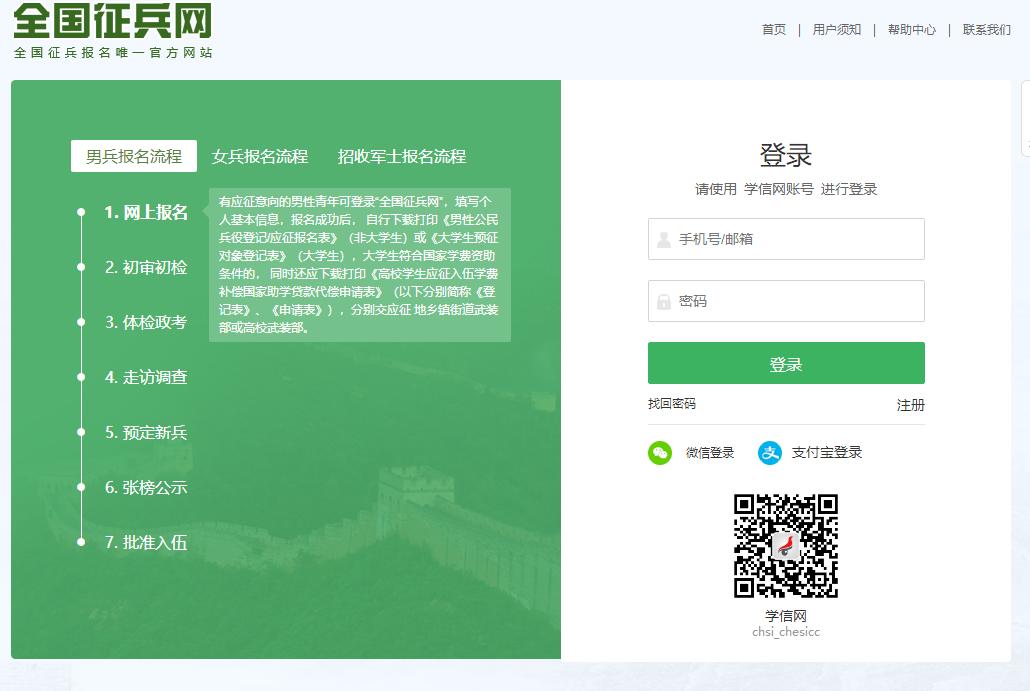Click the green 登录 button

786,363
